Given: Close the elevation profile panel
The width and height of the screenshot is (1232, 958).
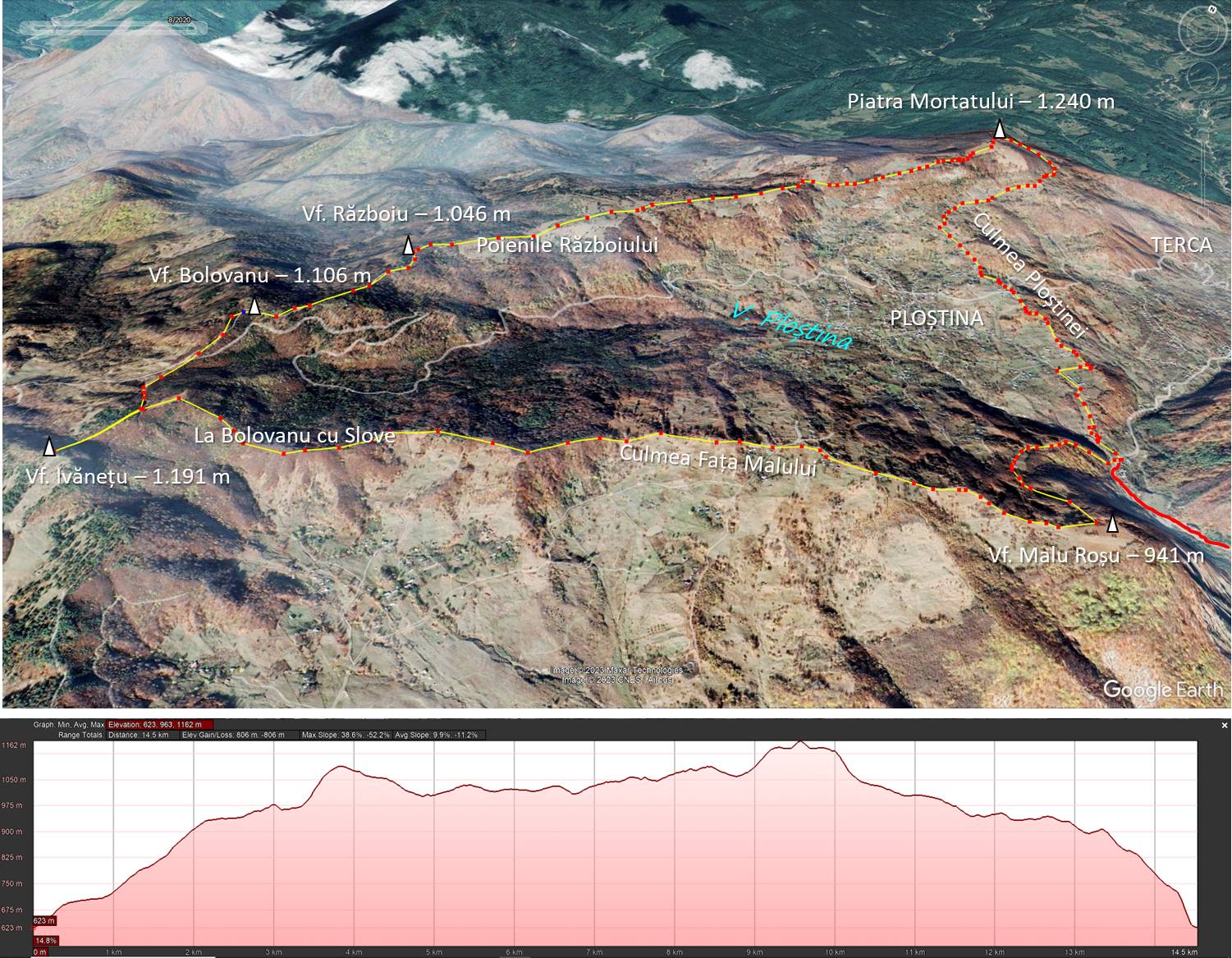Looking at the screenshot, I should (x=1225, y=726).
